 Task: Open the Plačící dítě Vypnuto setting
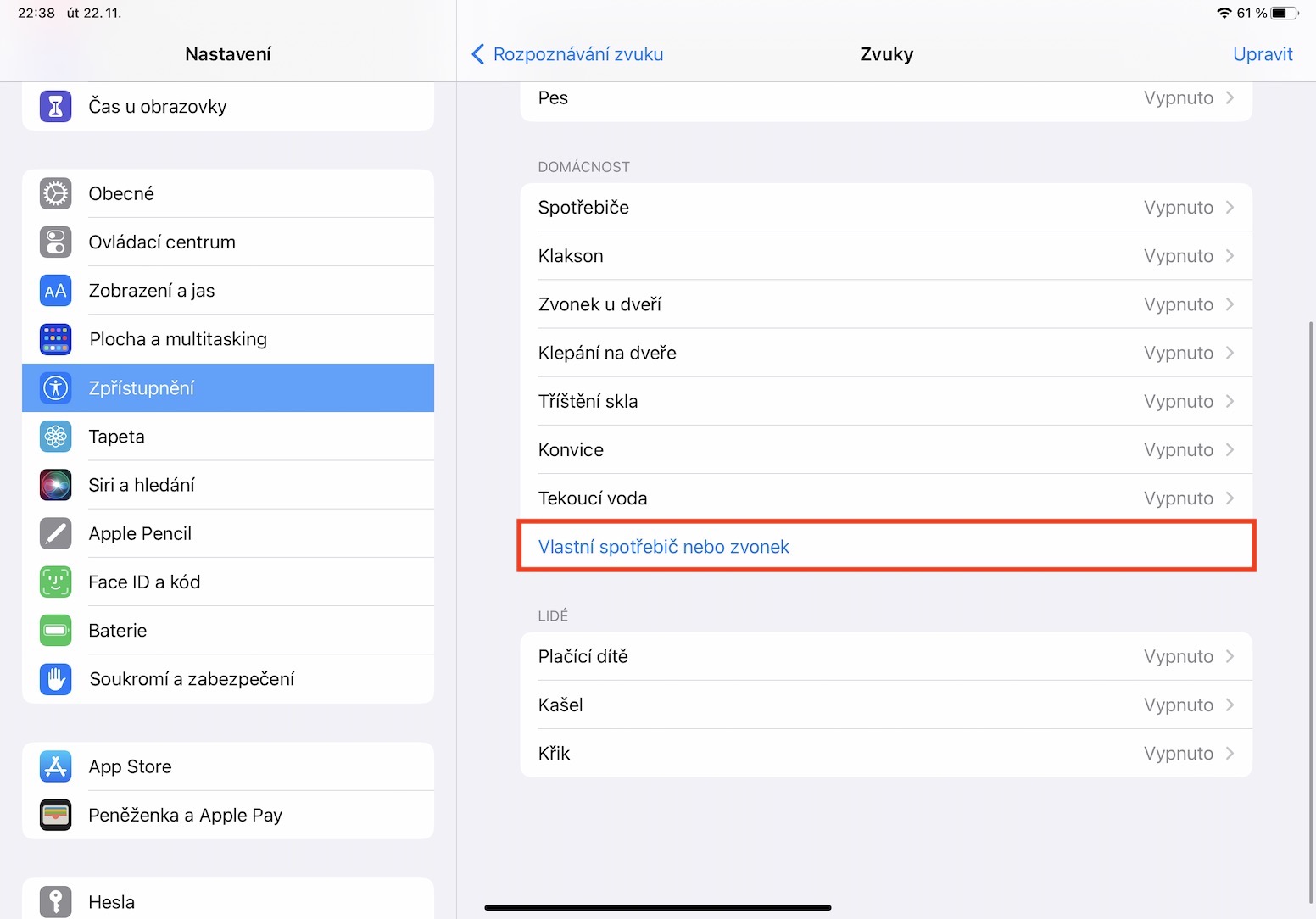tap(1178, 656)
